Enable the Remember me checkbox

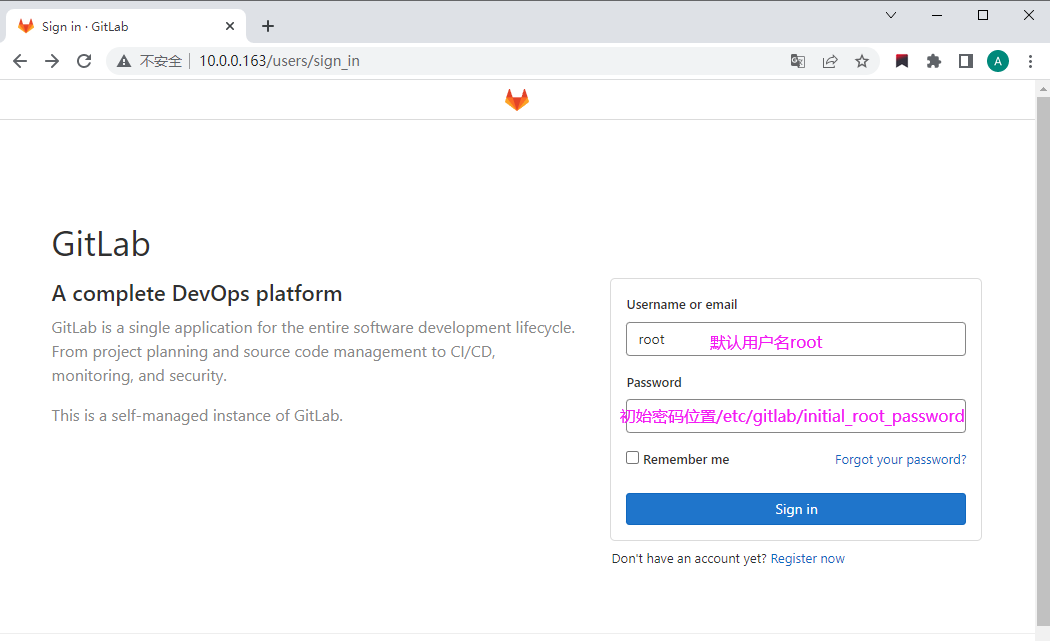pyautogui.click(x=633, y=458)
